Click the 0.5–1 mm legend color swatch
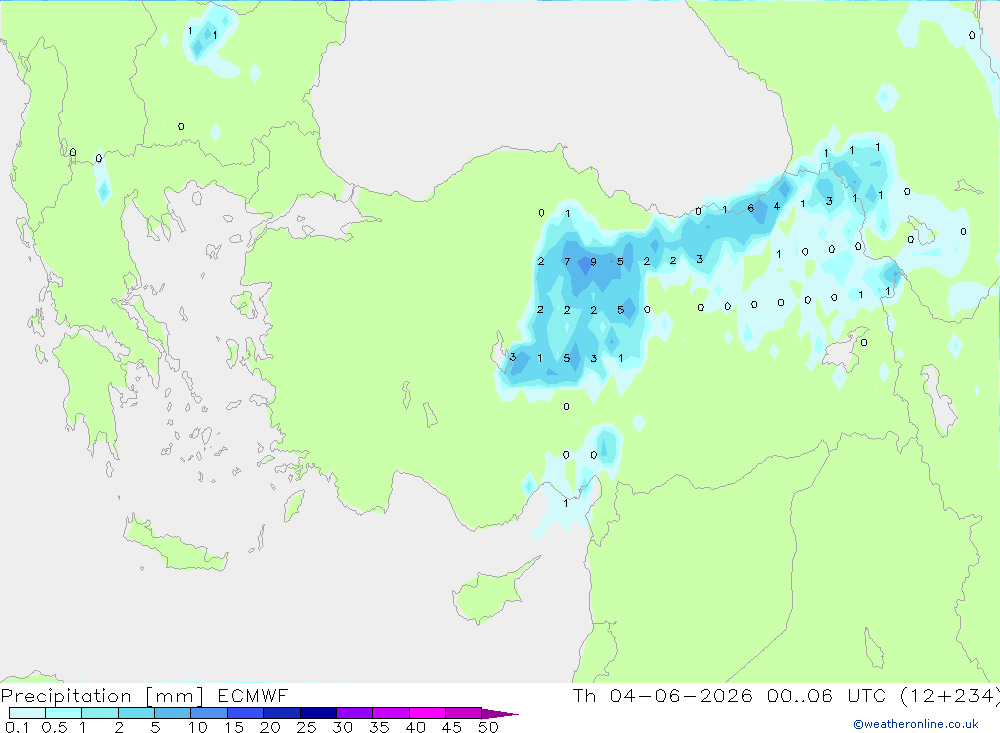 [x=63, y=713]
